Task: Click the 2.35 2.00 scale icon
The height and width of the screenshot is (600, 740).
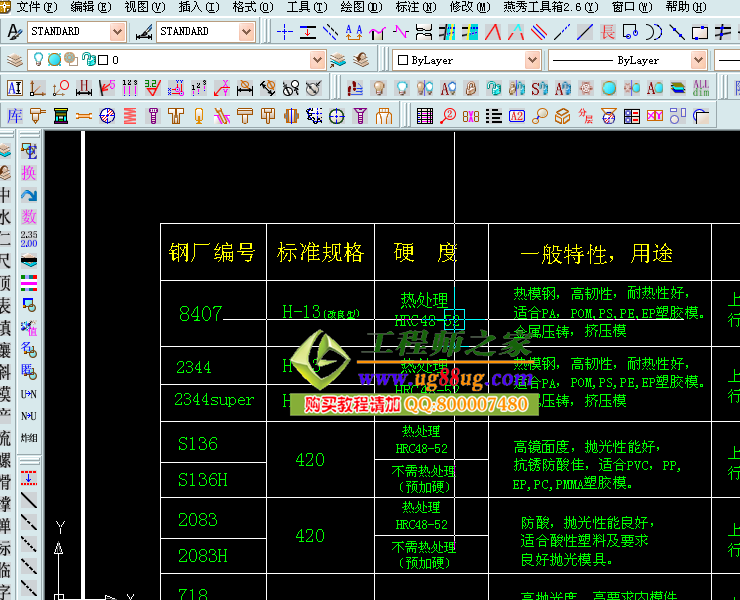Action: pyautogui.click(x=28, y=239)
